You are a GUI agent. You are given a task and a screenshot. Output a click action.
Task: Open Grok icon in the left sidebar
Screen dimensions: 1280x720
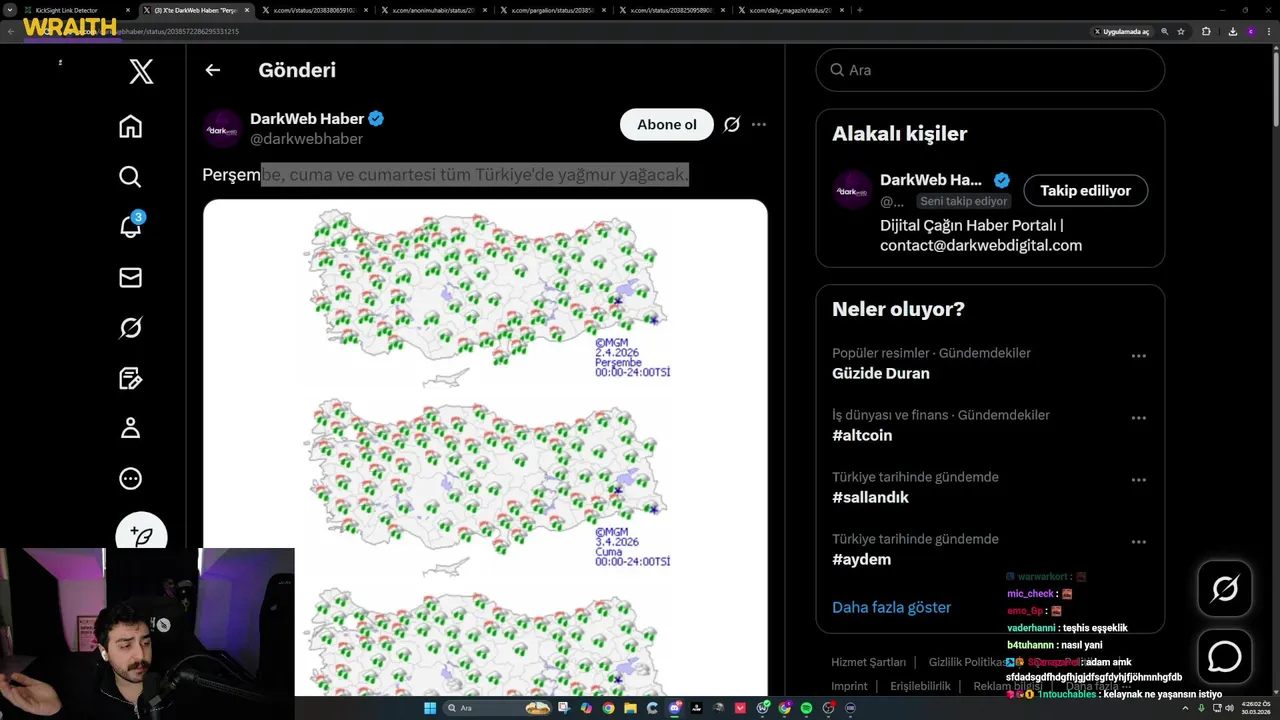(130, 328)
